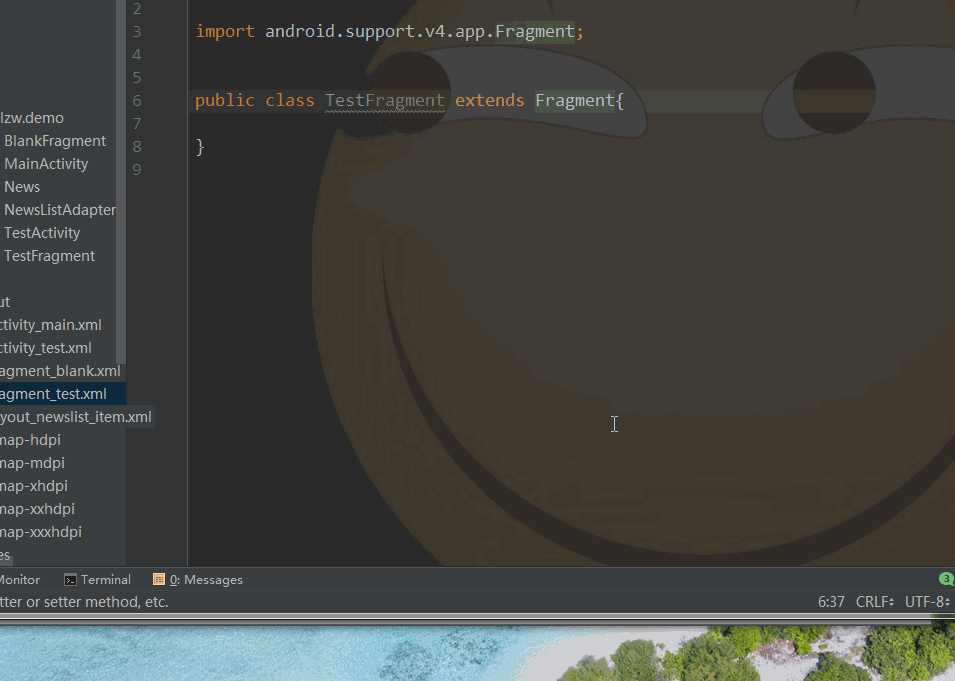Click the 6:37 cursor position indicator
Viewport: 955px width, 681px height.
point(831,602)
